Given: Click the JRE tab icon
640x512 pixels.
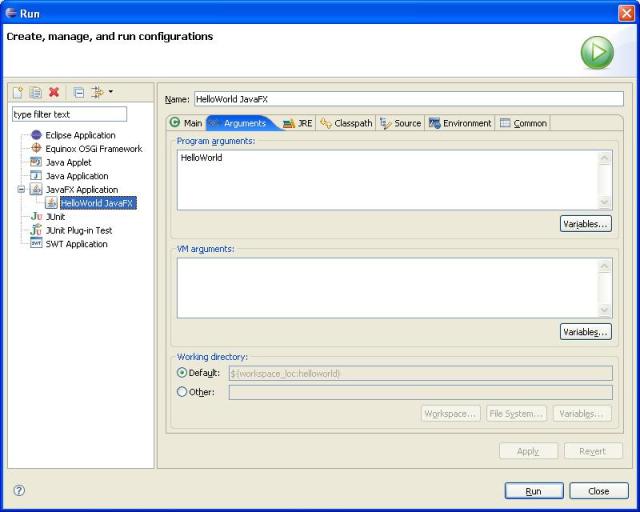Looking at the screenshot, I should 289,123.
